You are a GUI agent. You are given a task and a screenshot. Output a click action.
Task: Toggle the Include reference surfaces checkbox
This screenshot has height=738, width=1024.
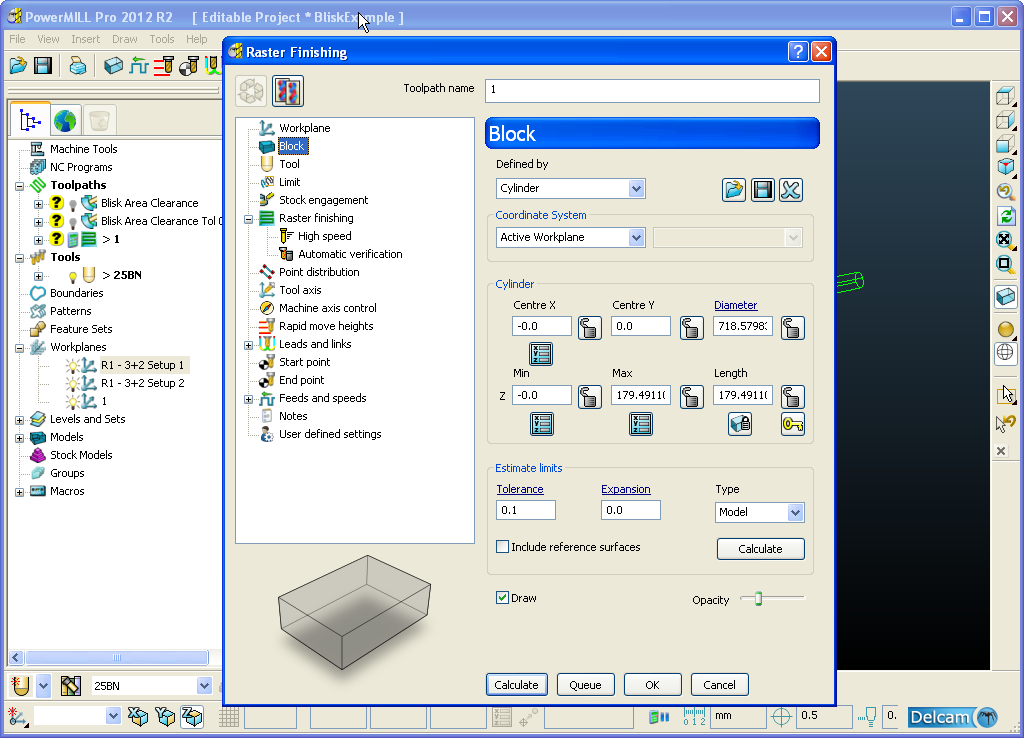pyautogui.click(x=502, y=547)
